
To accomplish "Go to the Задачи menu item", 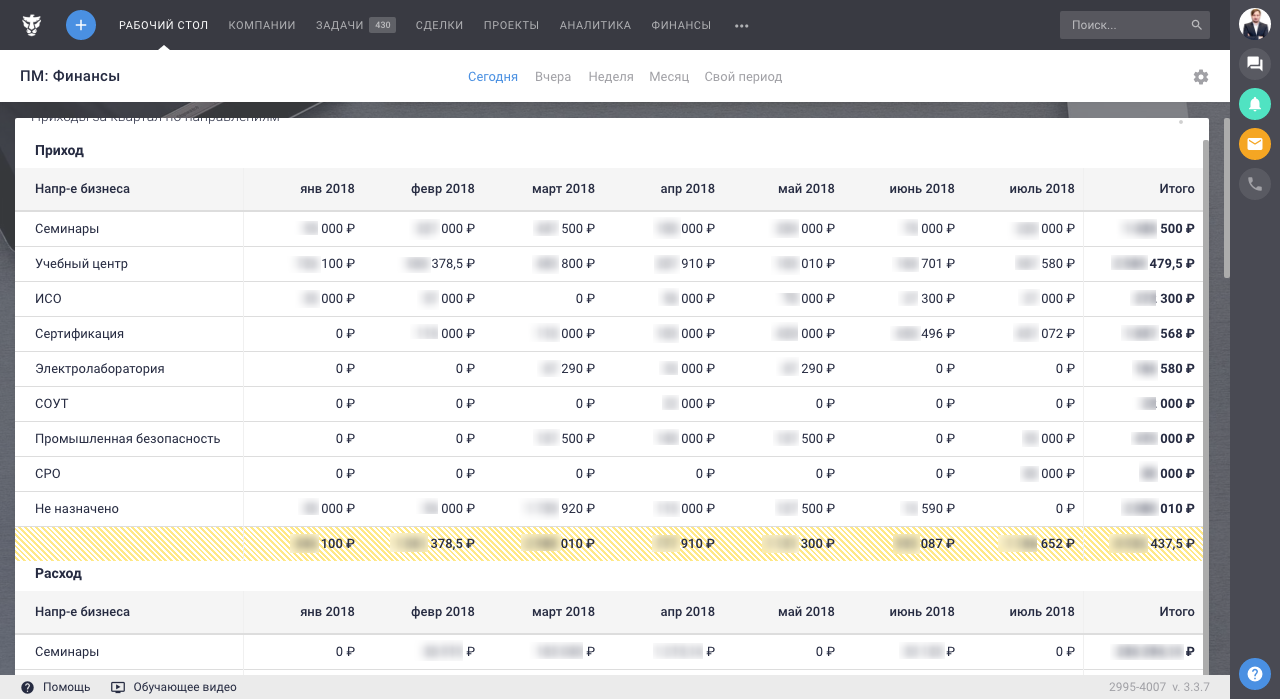I will coord(340,25).
